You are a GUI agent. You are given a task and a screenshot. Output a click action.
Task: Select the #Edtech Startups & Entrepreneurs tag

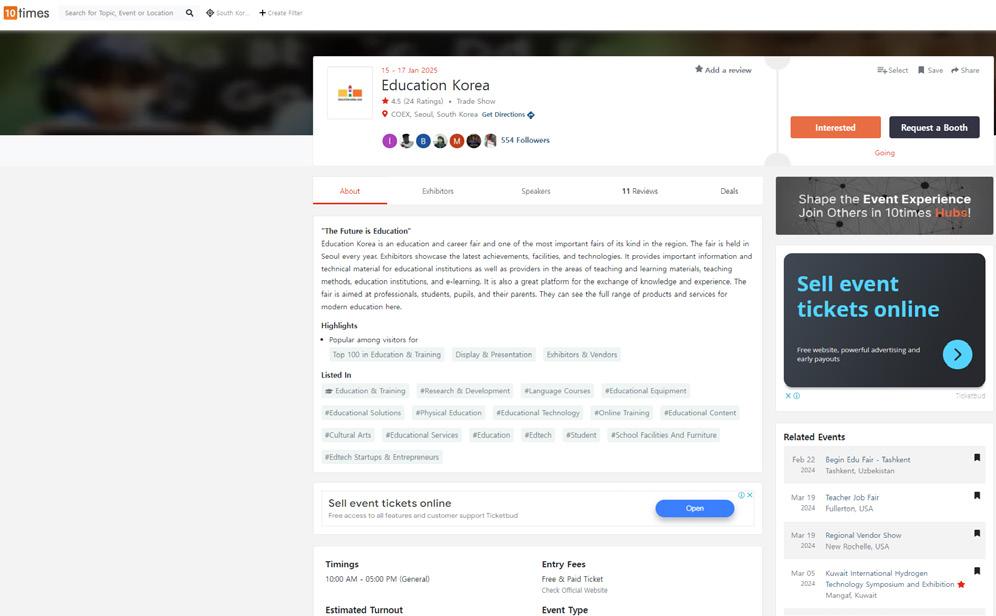pyautogui.click(x=382, y=457)
